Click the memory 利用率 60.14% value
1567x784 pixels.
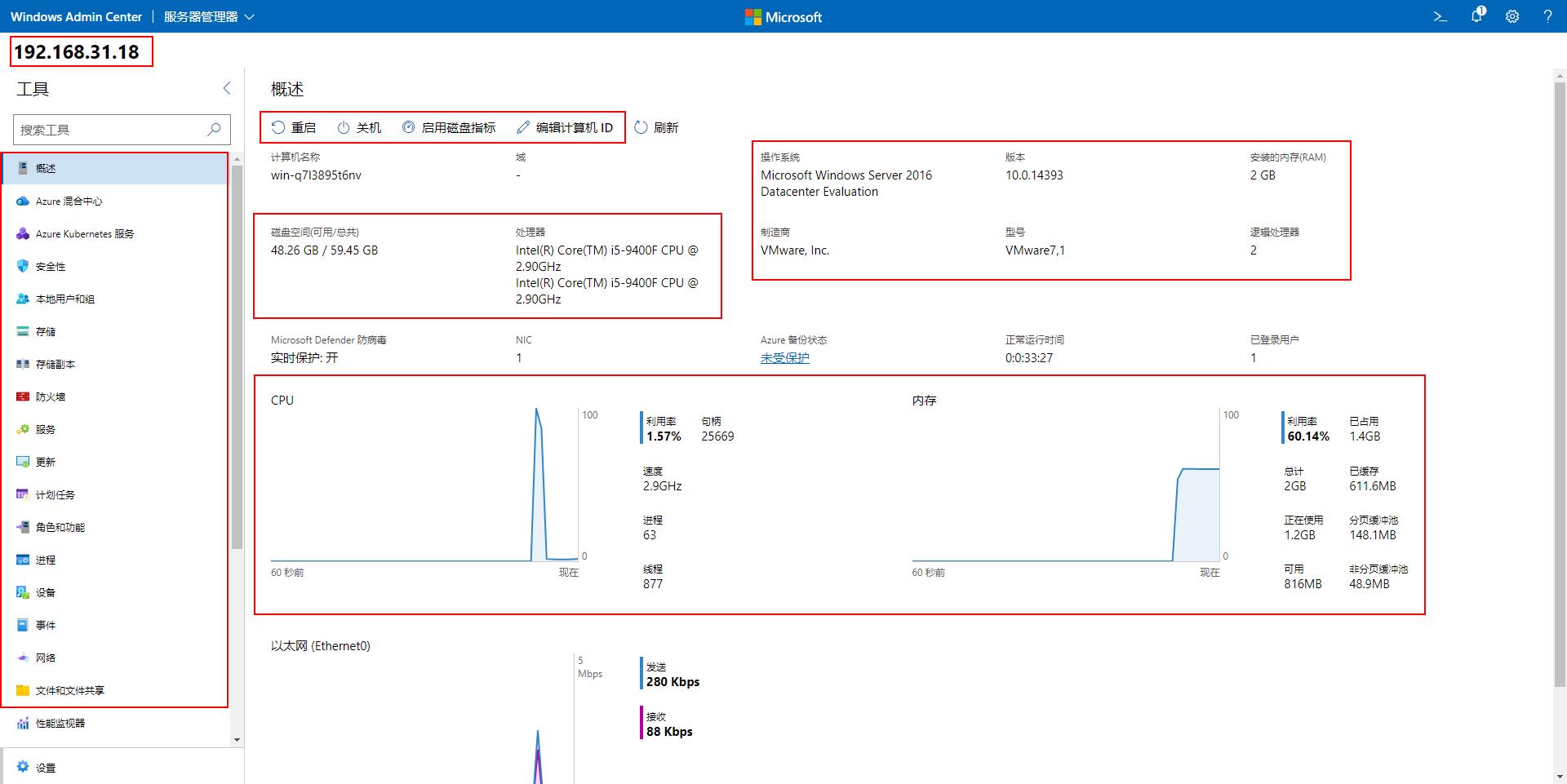click(x=1308, y=436)
